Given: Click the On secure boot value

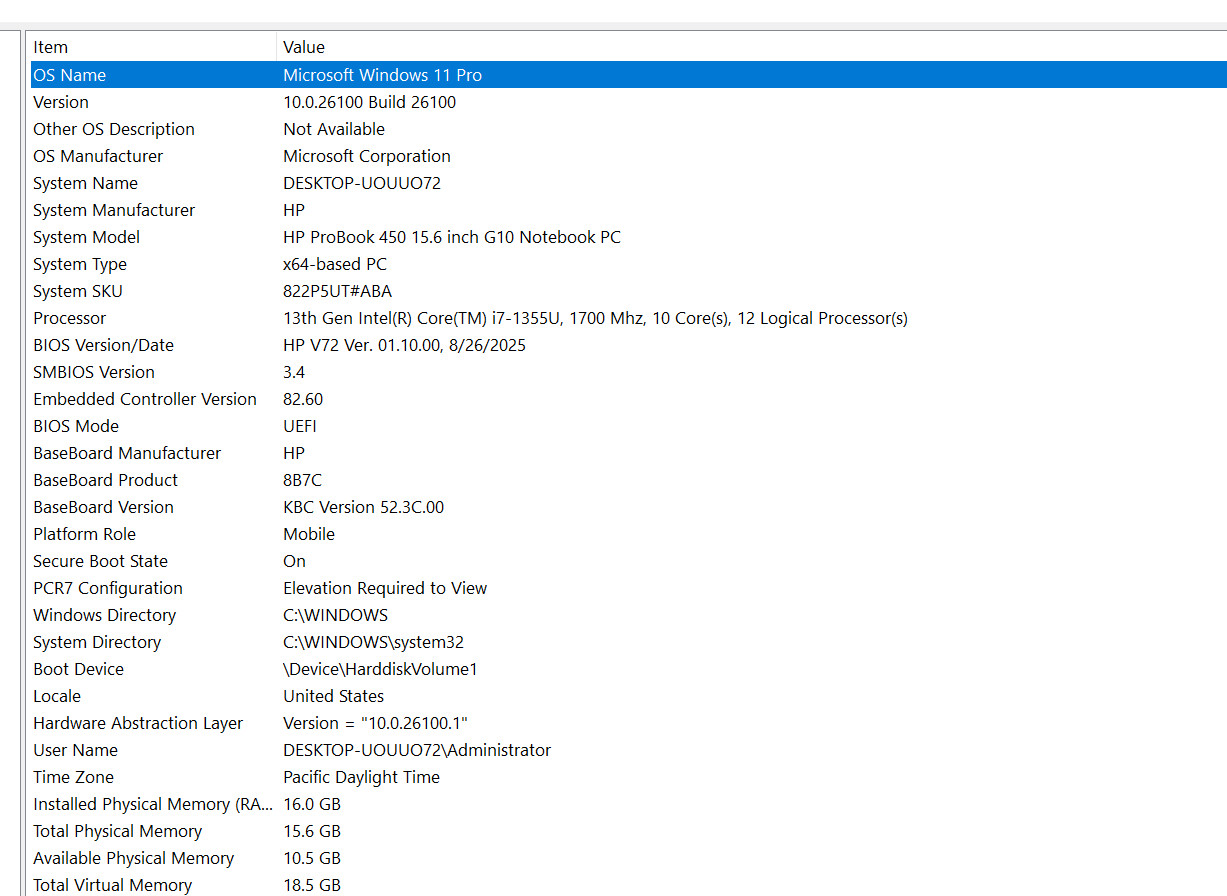Looking at the screenshot, I should coord(294,561).
